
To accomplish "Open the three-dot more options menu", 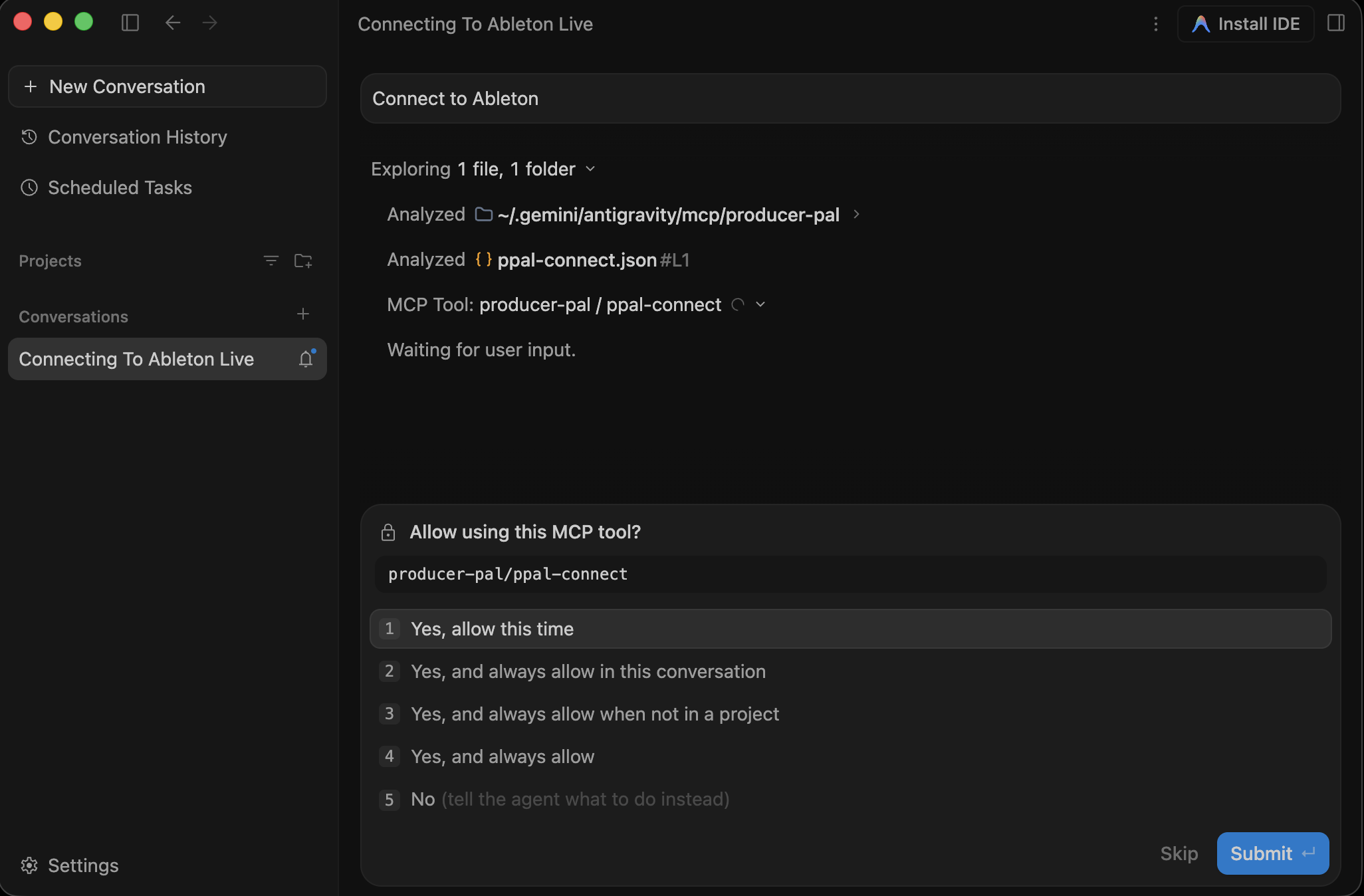I will tap(1156, 24).
